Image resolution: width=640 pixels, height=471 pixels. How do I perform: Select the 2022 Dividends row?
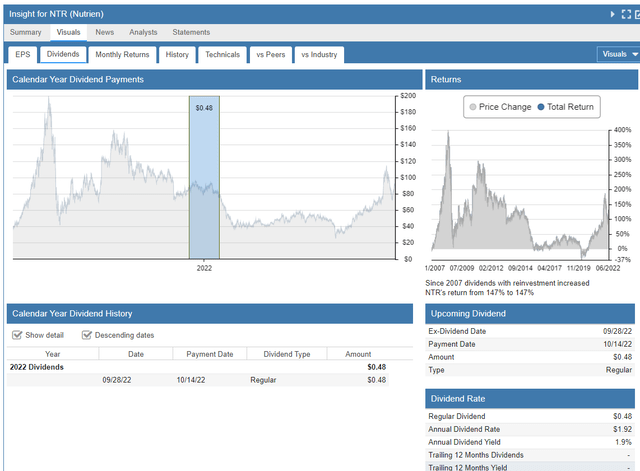pos(198,367)
